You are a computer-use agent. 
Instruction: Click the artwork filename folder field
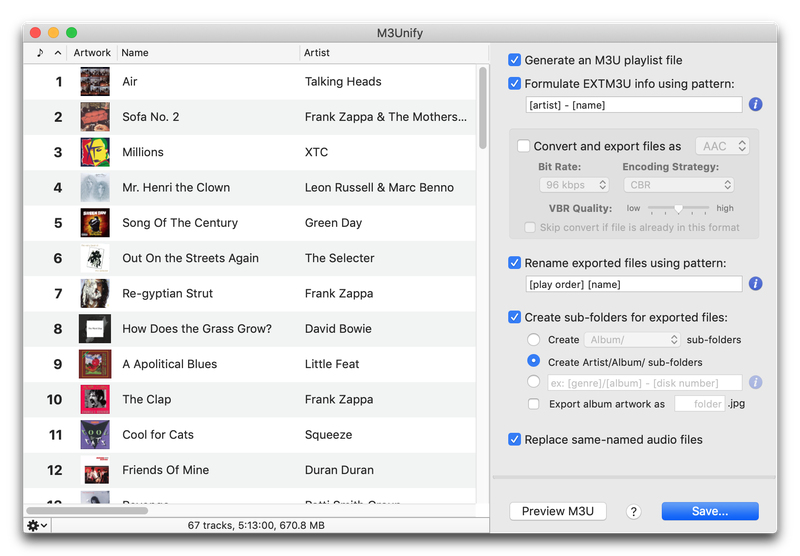[699, 404]
